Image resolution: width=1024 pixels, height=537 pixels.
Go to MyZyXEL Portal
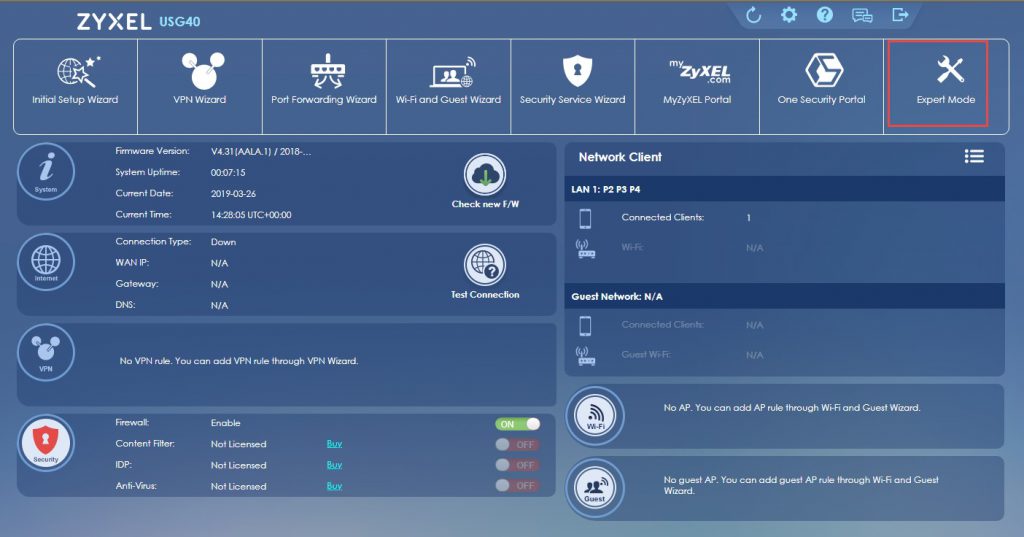[x=697, y=86]
